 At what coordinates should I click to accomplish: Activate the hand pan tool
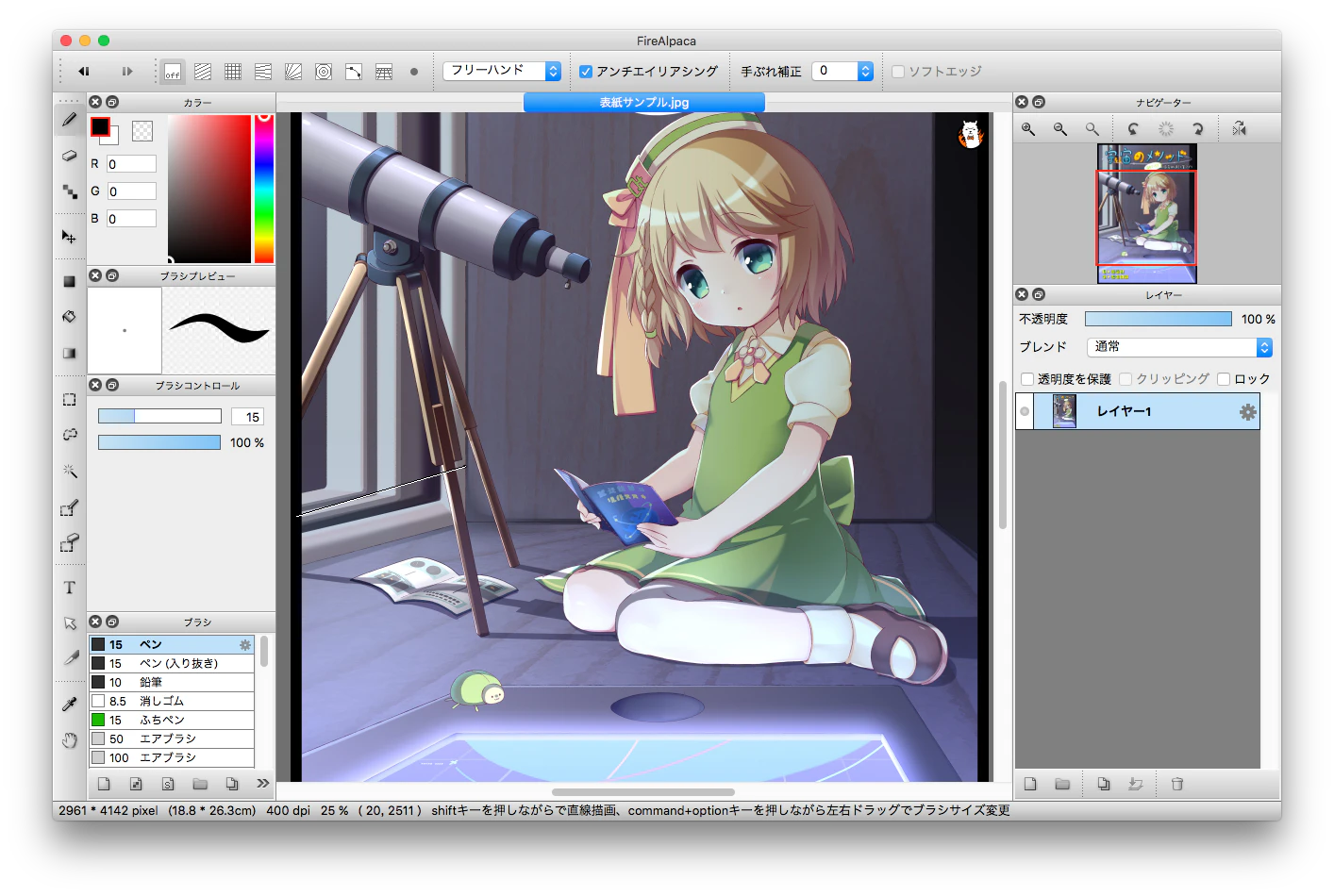[x=69, y=740]
